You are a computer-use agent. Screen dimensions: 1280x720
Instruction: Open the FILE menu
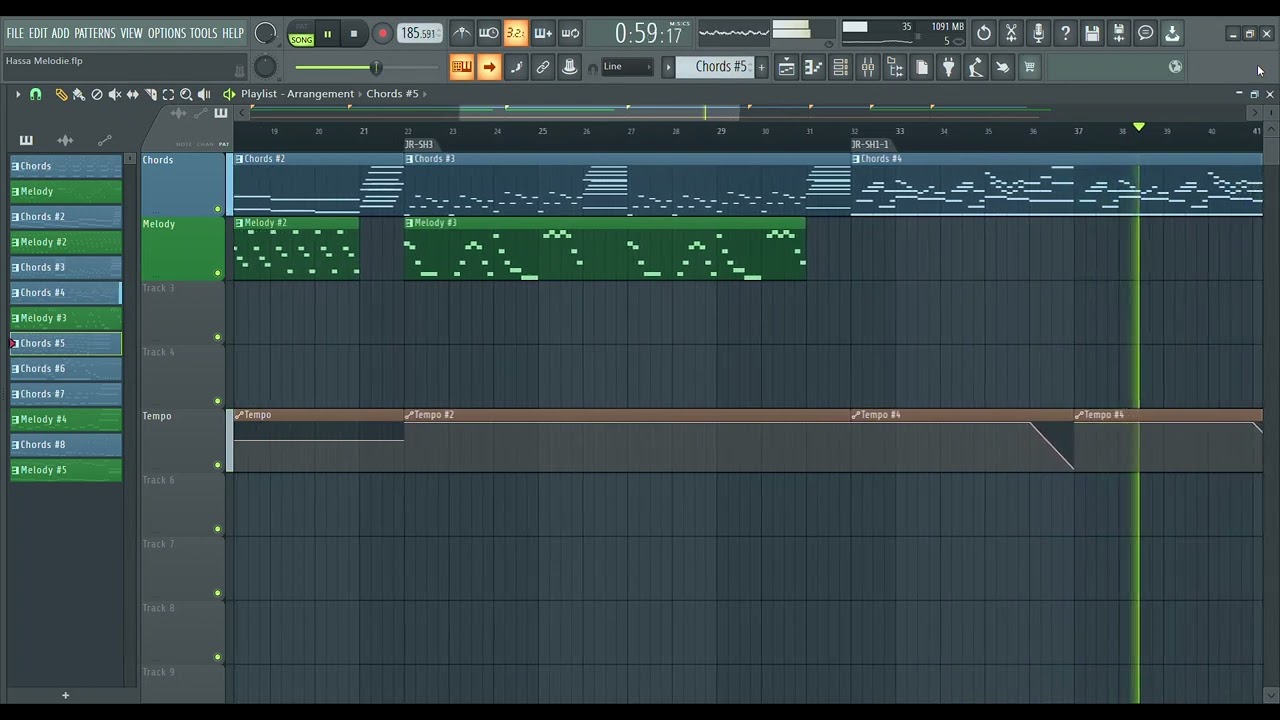tap(15, 33)
